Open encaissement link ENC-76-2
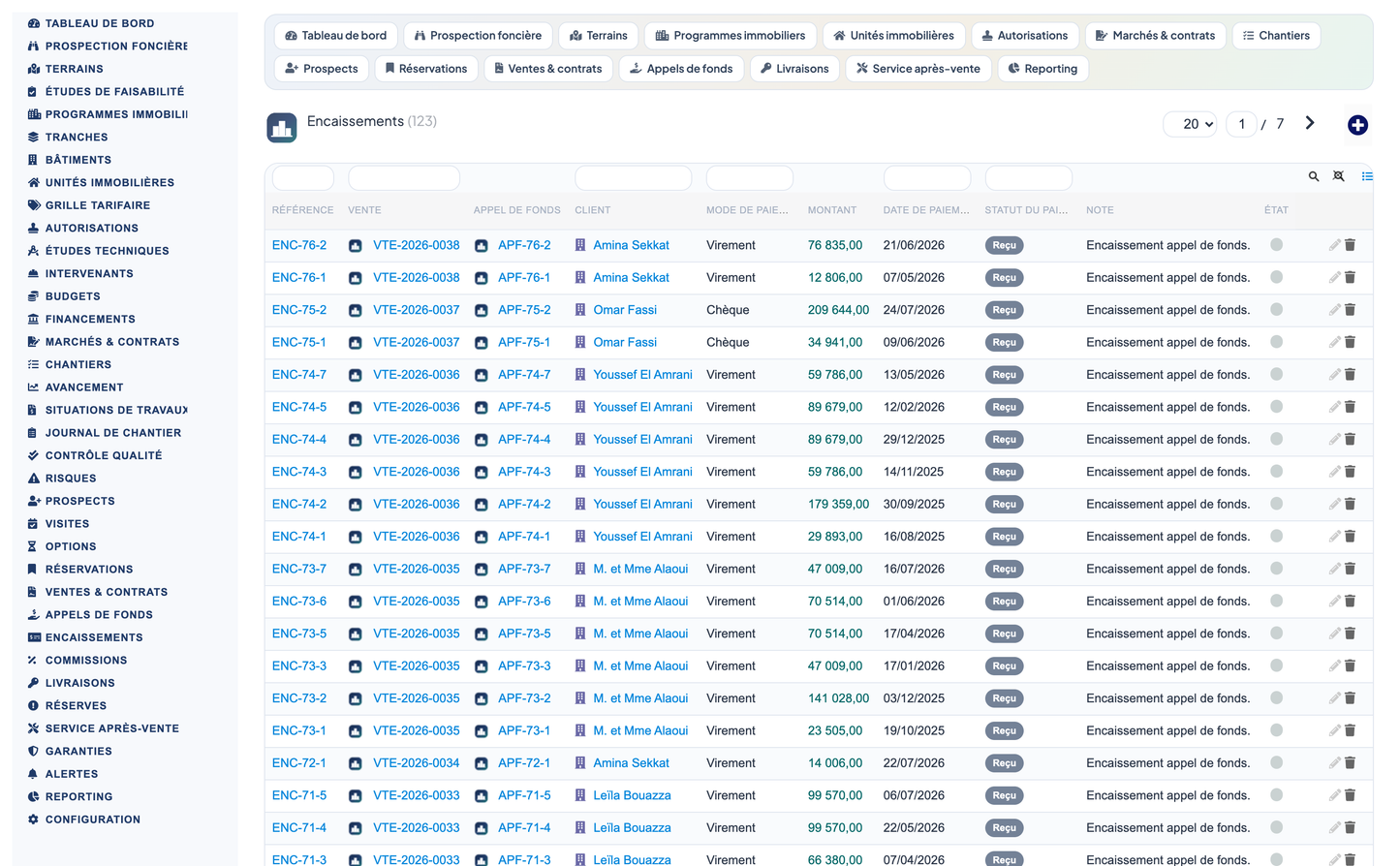This screenshot has height=866, width=1400. click(299, 245)
